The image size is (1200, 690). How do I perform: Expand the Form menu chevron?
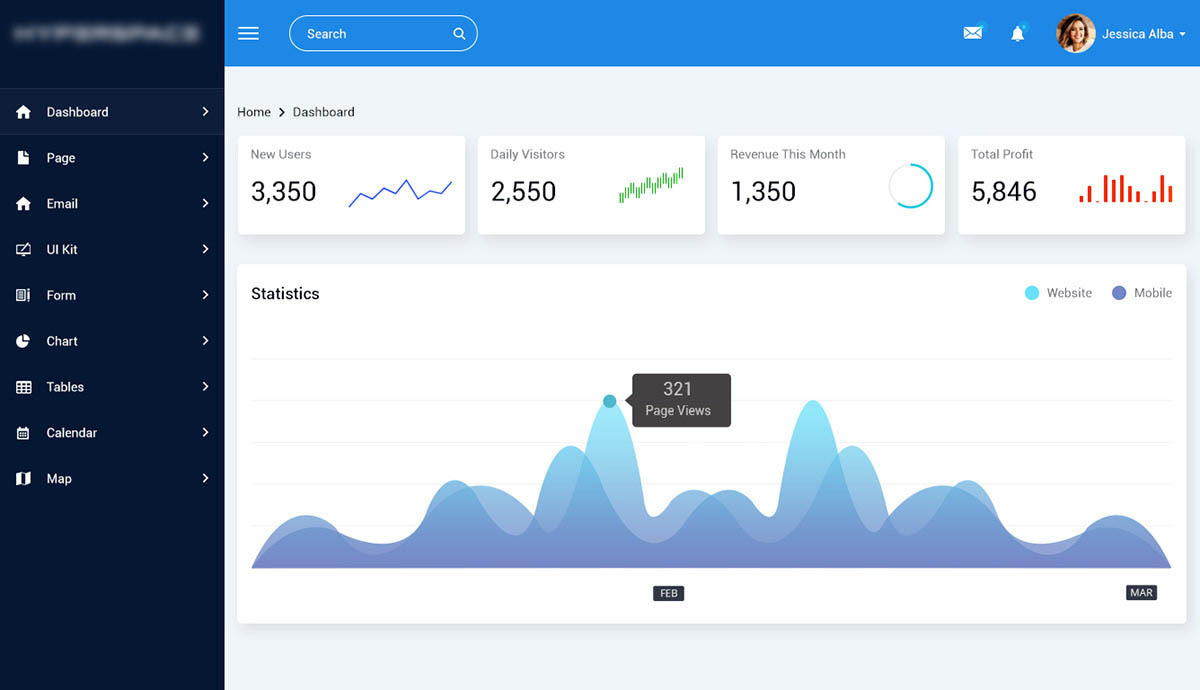click(205, 295)
